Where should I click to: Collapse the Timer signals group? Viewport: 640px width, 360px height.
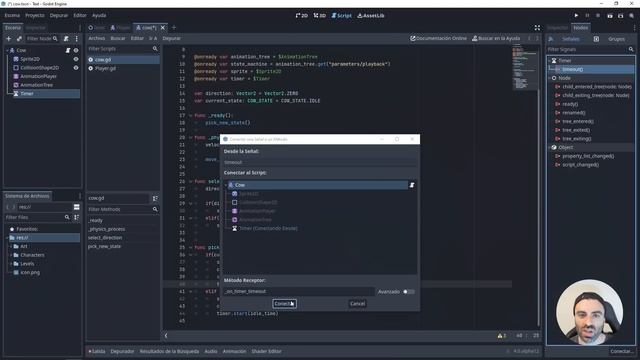pyautogui.click(x=549, y=61)
